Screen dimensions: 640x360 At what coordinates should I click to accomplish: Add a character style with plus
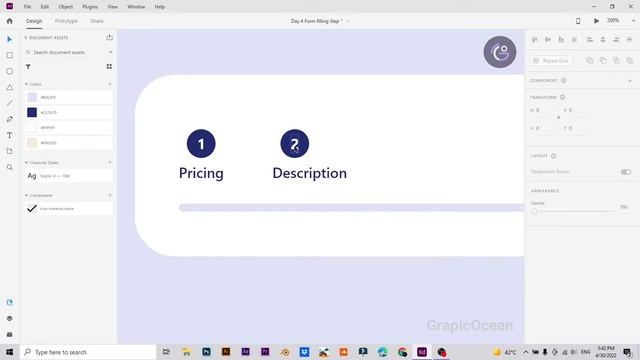[110, 162]
